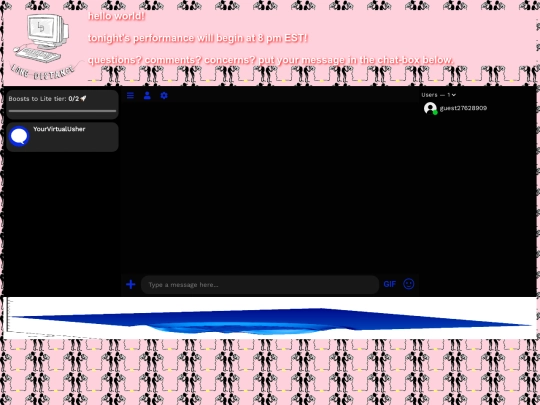Open the emoji smiley picker

(x=409, y=284)
